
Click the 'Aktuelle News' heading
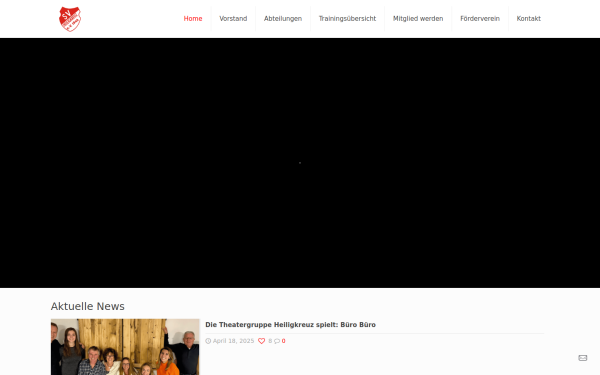pos(88,307)
